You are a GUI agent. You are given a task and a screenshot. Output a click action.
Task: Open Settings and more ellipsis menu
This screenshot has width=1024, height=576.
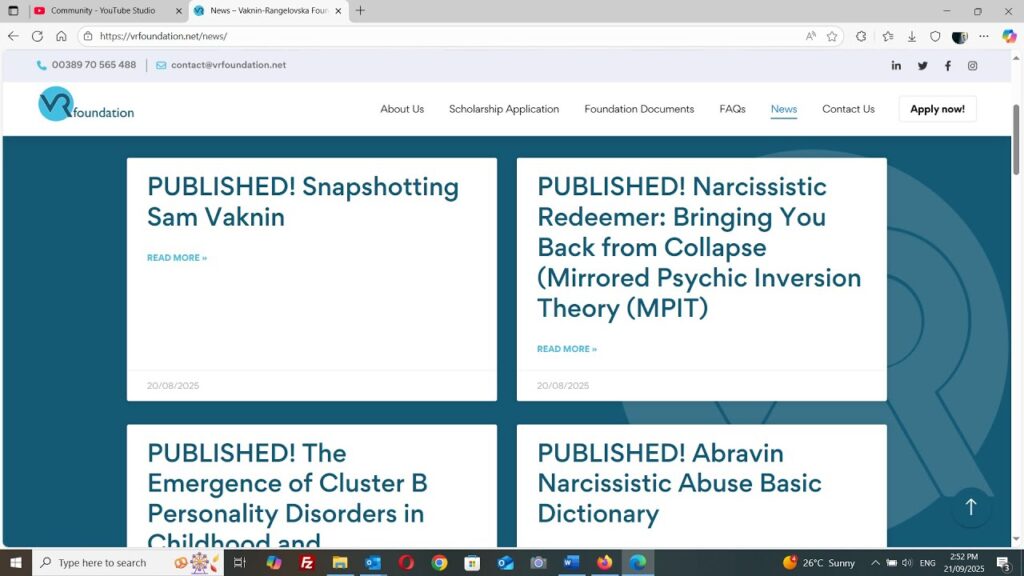984,36
